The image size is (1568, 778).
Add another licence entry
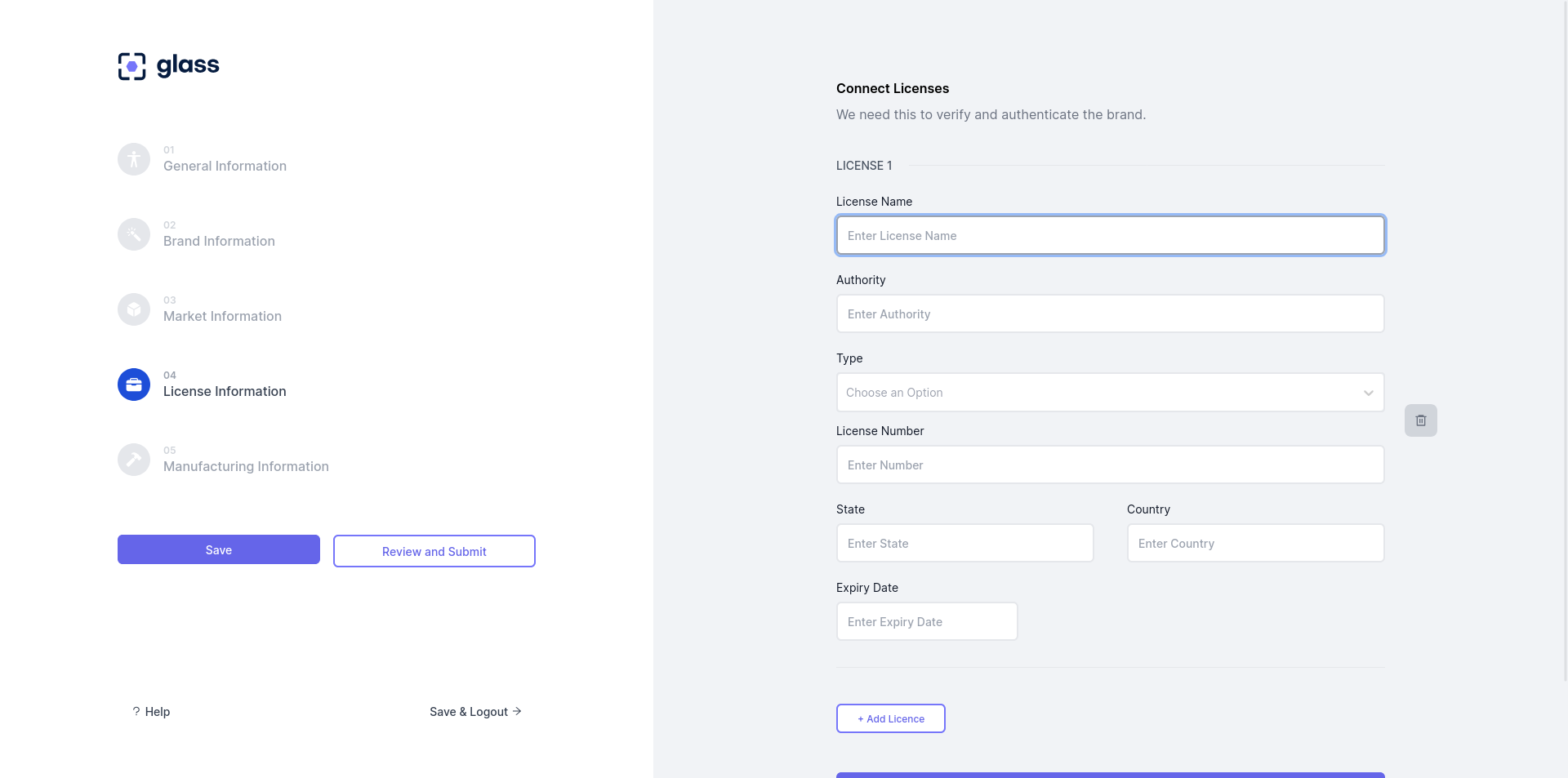(x=890, y=718)
